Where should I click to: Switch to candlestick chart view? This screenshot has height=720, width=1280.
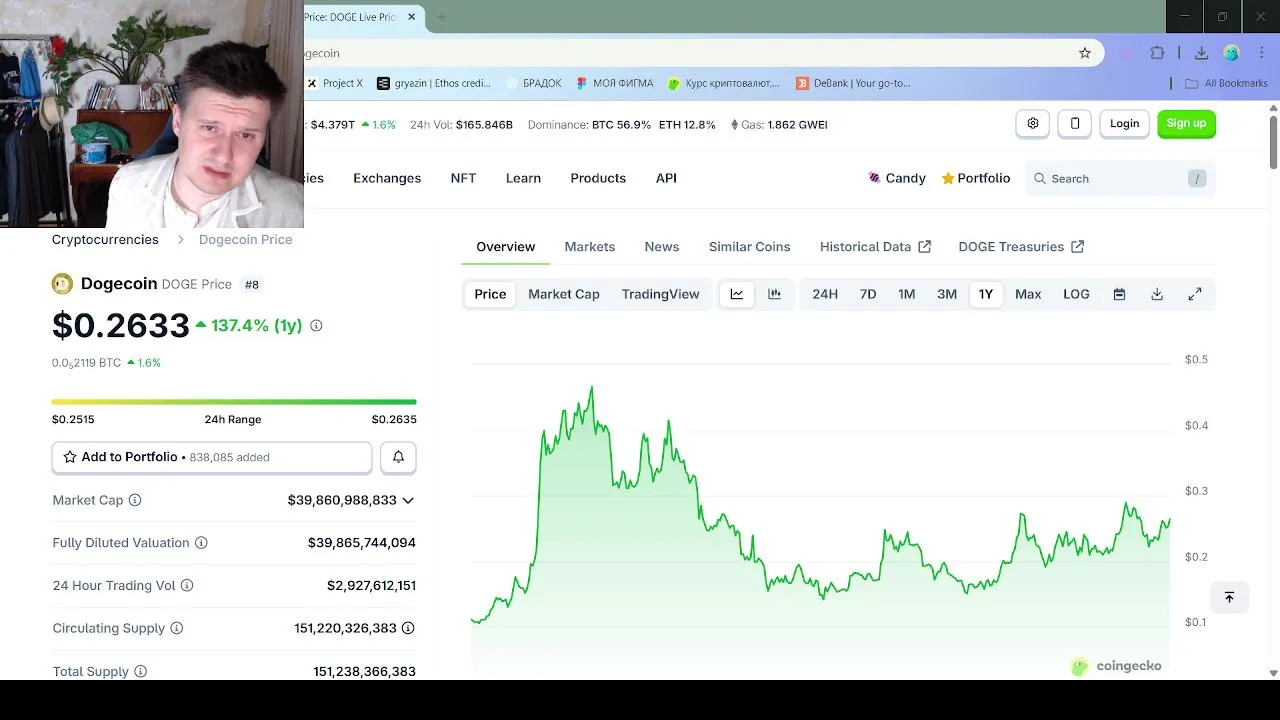[774, 294]
